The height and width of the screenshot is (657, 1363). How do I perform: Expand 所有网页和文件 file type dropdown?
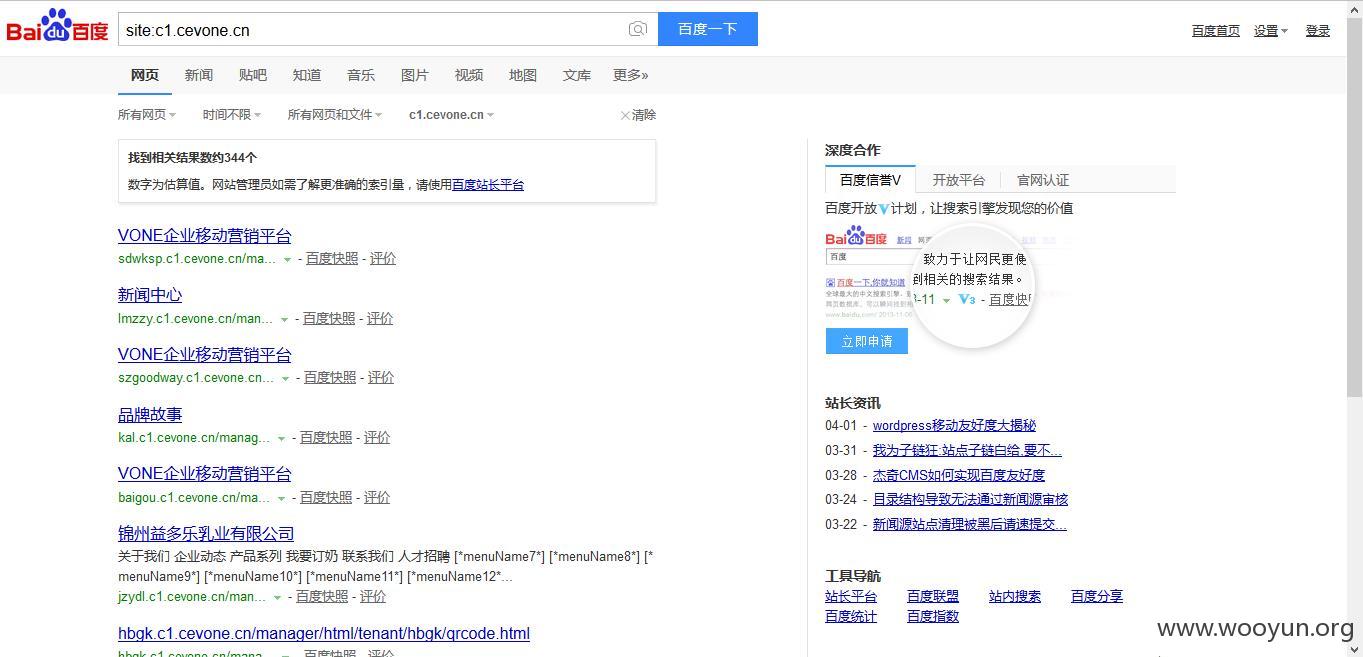point(335,115)
